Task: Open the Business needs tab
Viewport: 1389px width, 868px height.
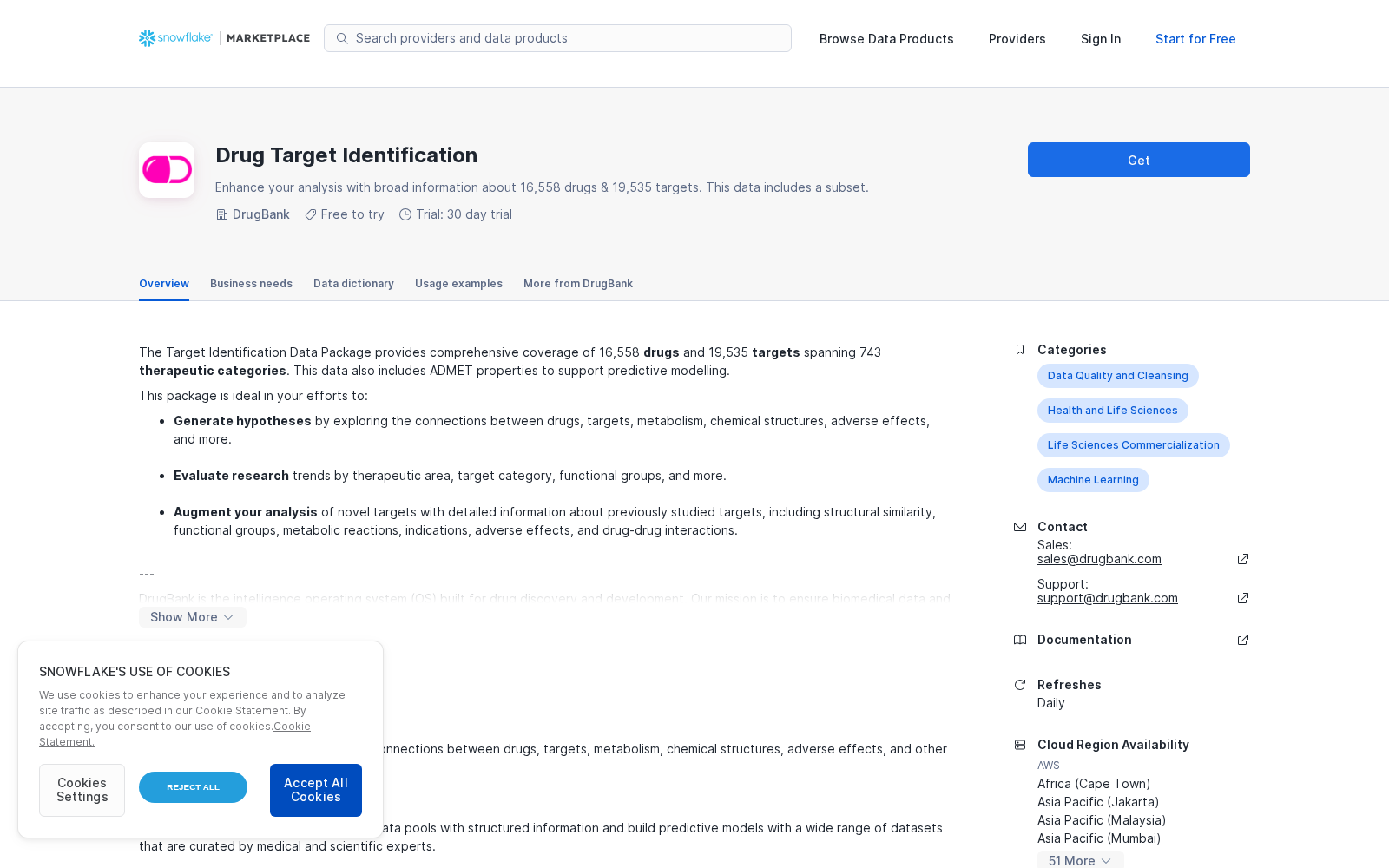Action: point(251,284)
